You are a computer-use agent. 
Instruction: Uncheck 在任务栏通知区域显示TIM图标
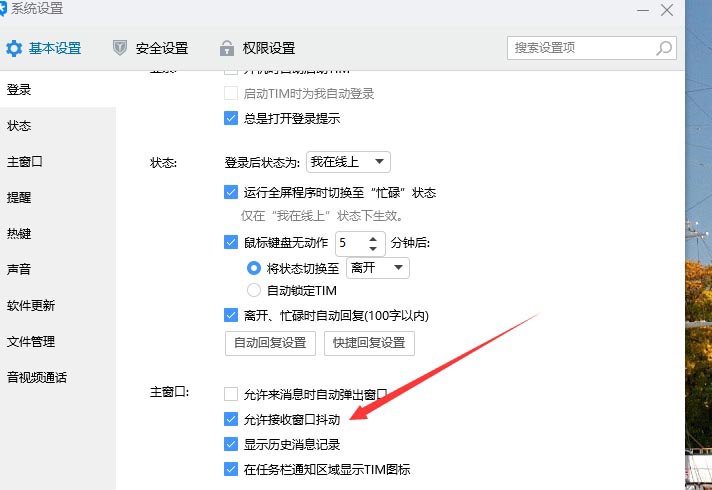coord(231,469)
